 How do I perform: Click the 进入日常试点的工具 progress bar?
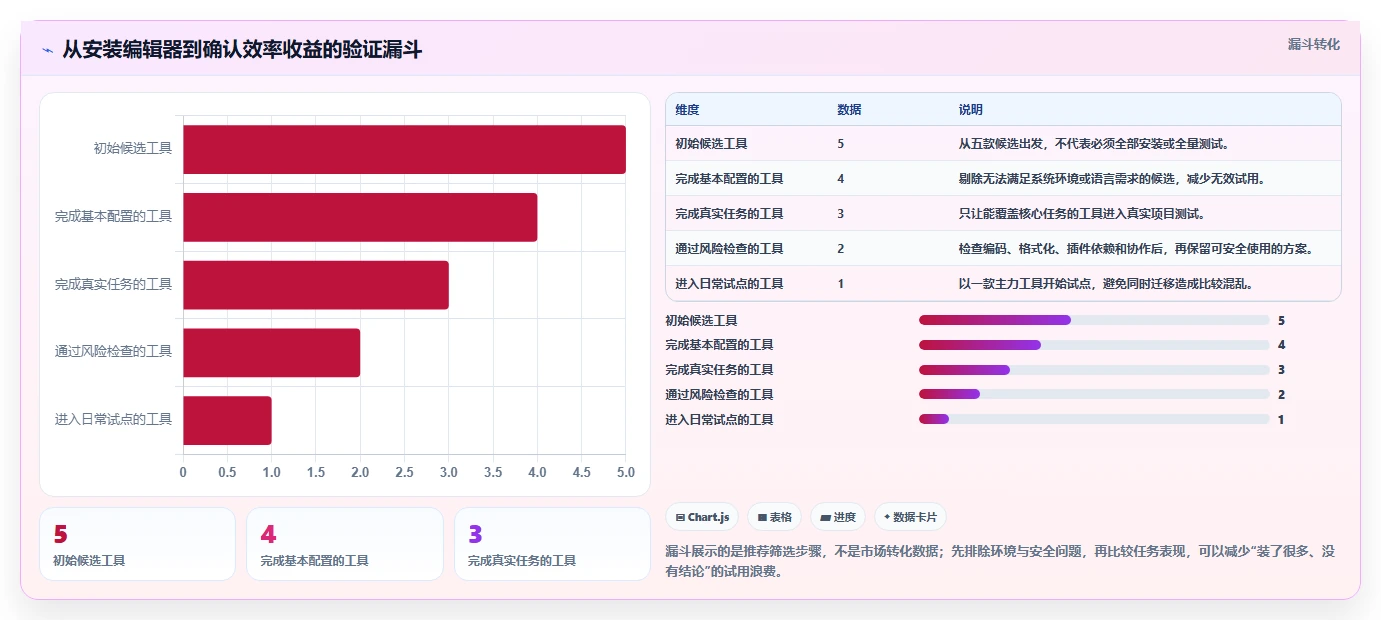tap(1094, 419)
